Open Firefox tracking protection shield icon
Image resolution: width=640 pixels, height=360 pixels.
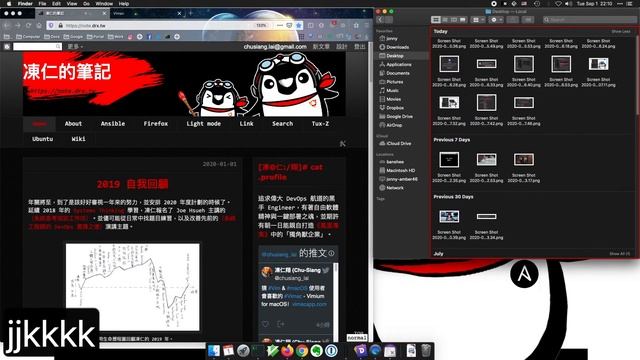click(51, 25)
